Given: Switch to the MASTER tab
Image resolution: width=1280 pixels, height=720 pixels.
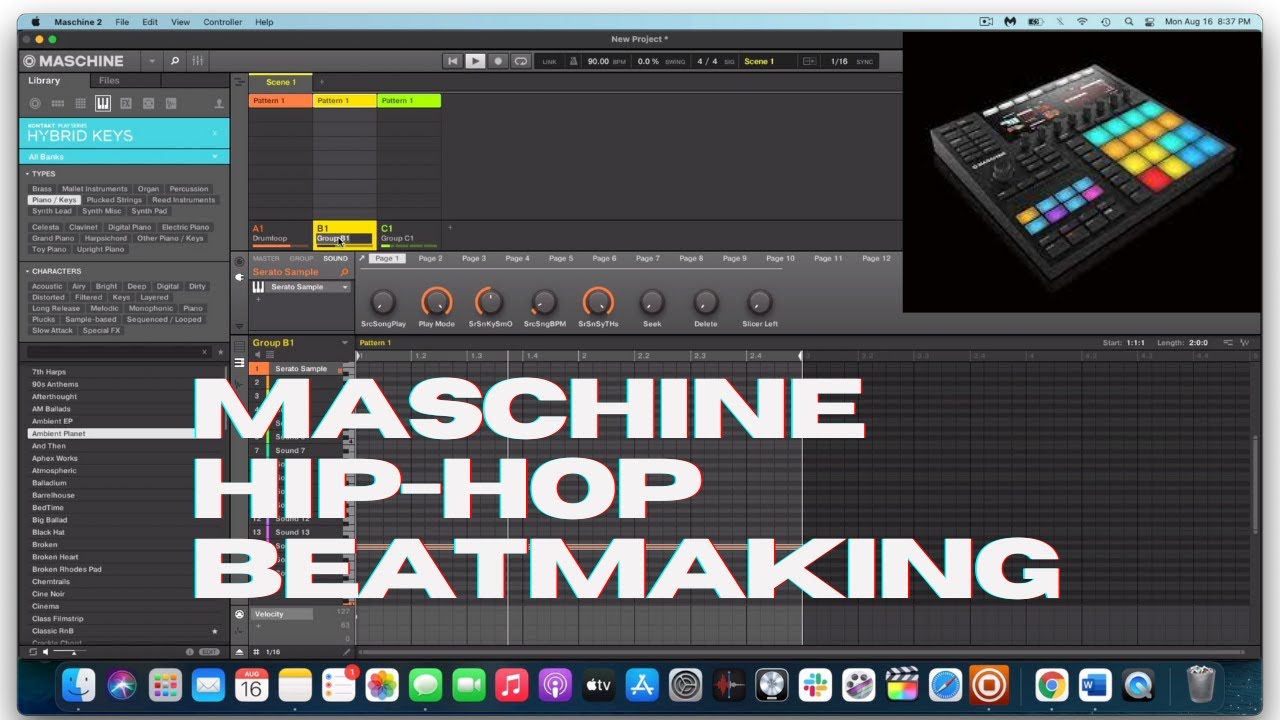Looking at the screenshot, I should point(266,258).
